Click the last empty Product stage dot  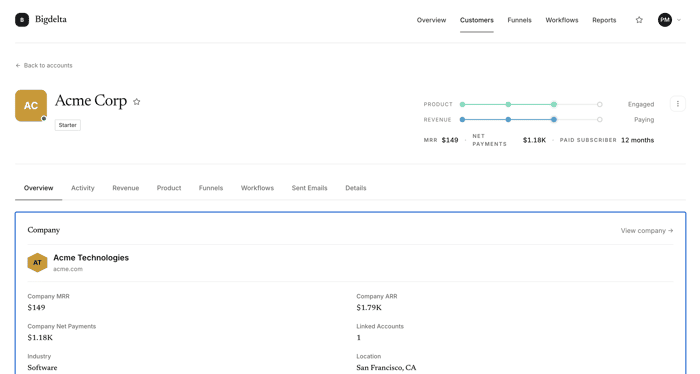[600, 104]
